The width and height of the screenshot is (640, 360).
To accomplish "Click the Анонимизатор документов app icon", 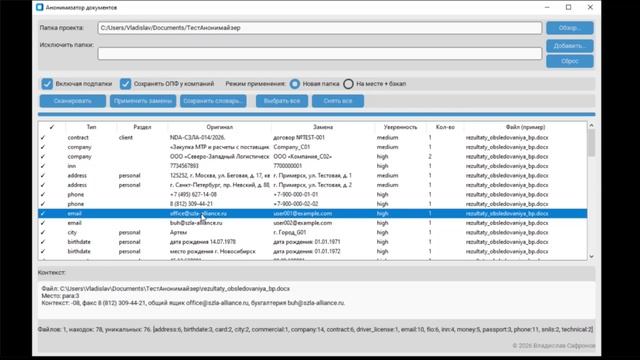I will coord(40,7).
